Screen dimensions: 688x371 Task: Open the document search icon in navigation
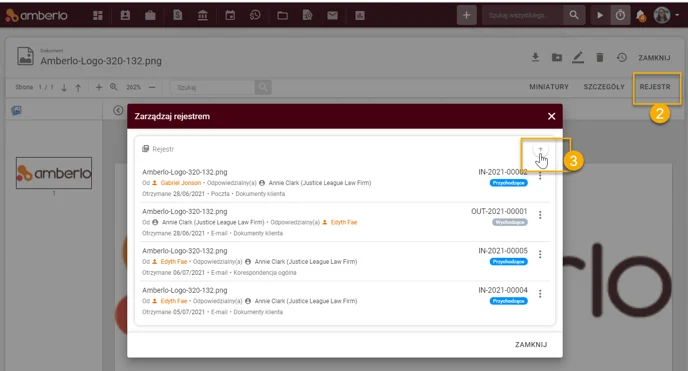click(x=308, y=15)
